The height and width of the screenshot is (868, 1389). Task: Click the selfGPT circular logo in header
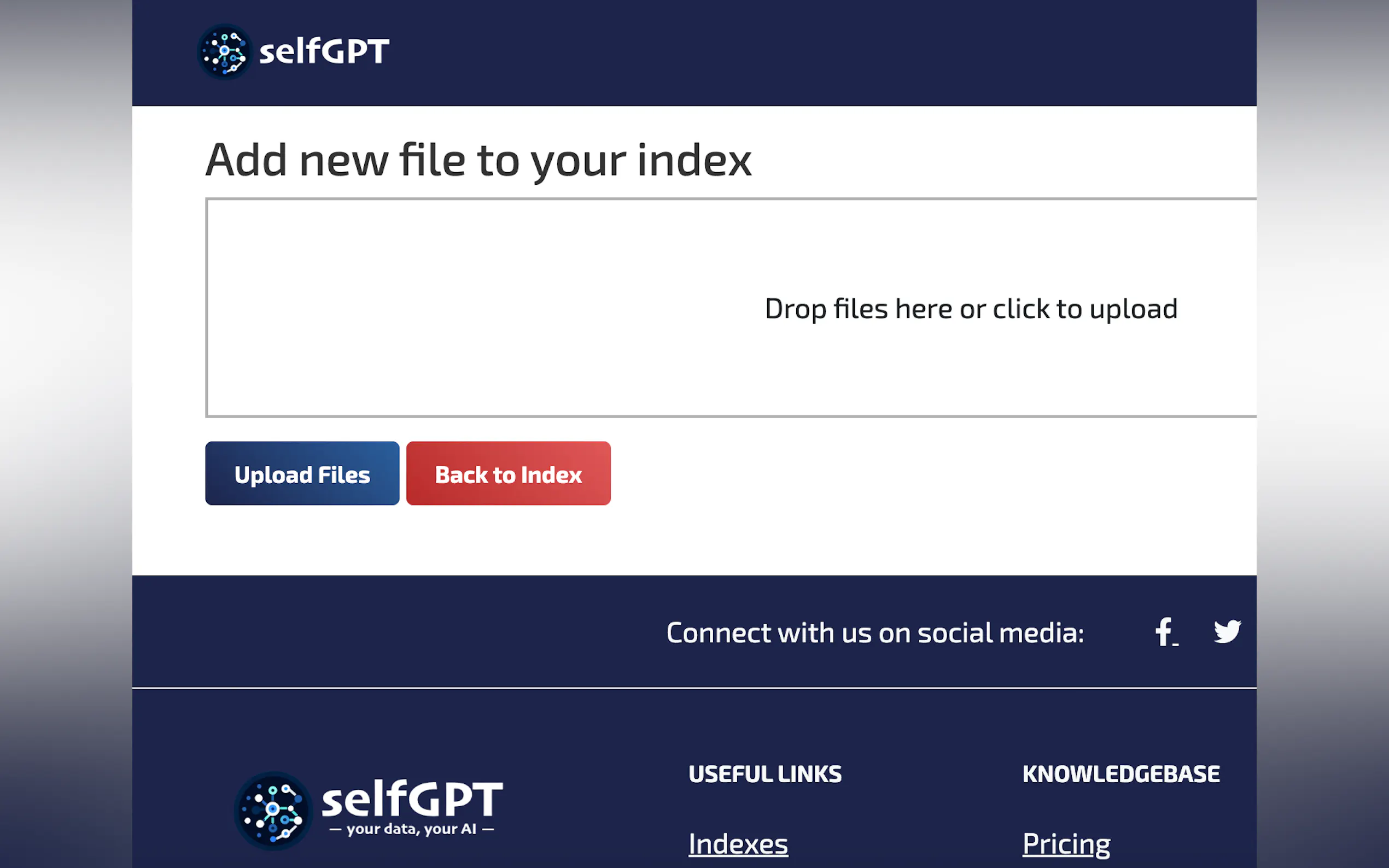tap(225, 52)
